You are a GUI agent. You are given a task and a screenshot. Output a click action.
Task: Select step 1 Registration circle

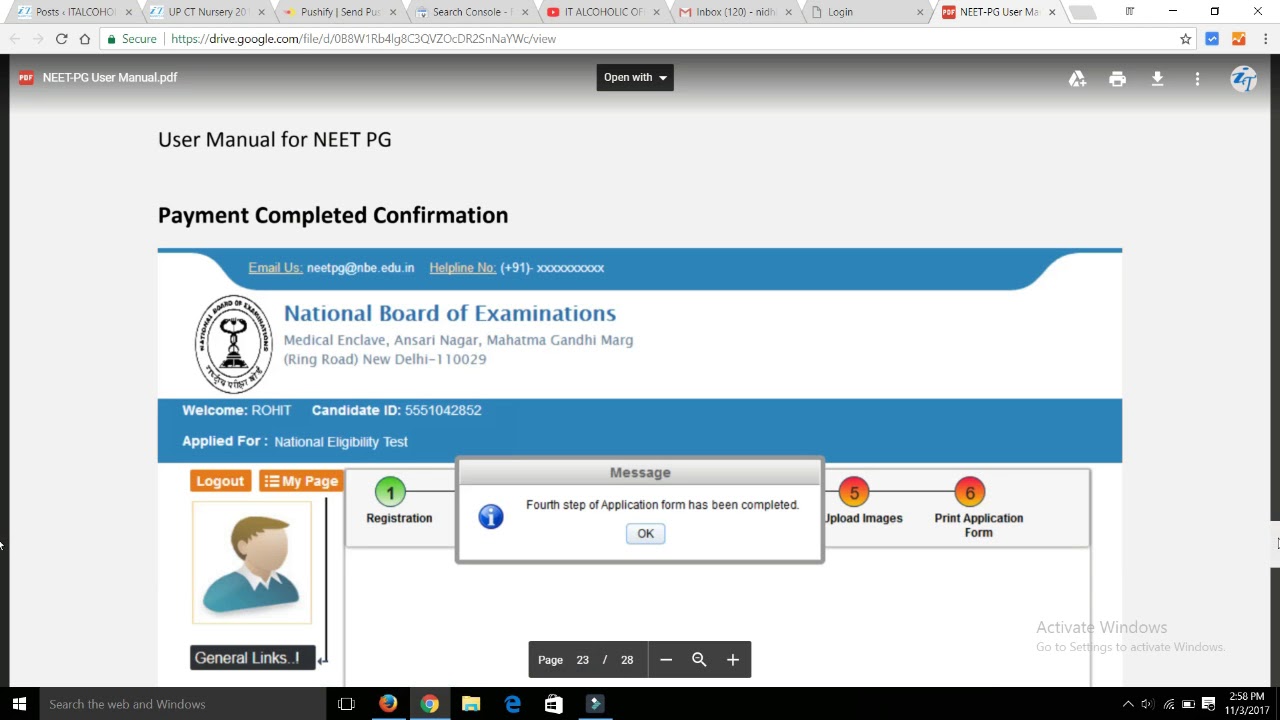390,492
